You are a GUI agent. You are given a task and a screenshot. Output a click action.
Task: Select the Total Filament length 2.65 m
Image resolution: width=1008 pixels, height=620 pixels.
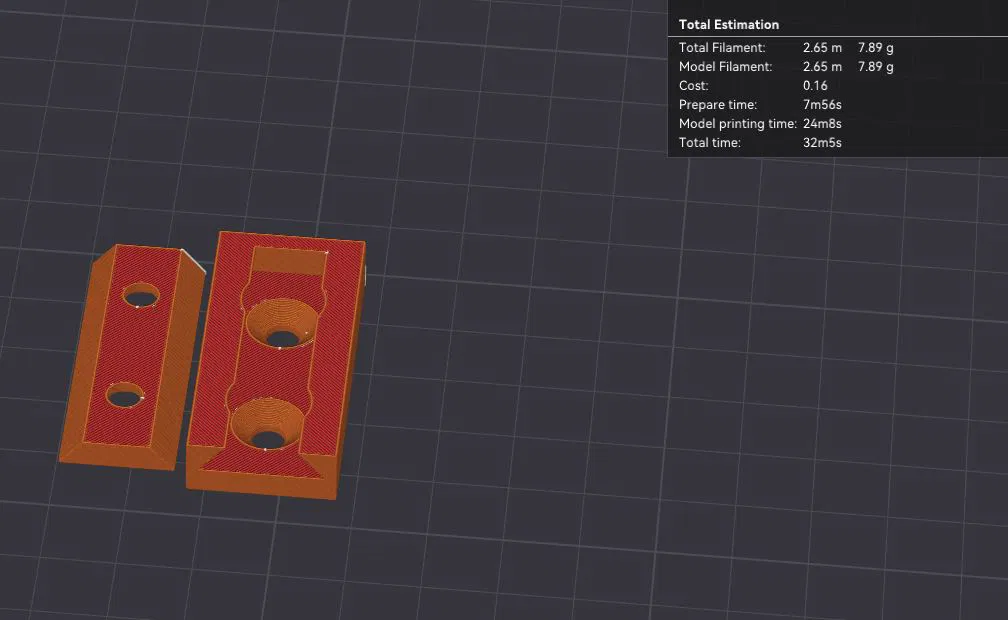(x=822, y=48)
